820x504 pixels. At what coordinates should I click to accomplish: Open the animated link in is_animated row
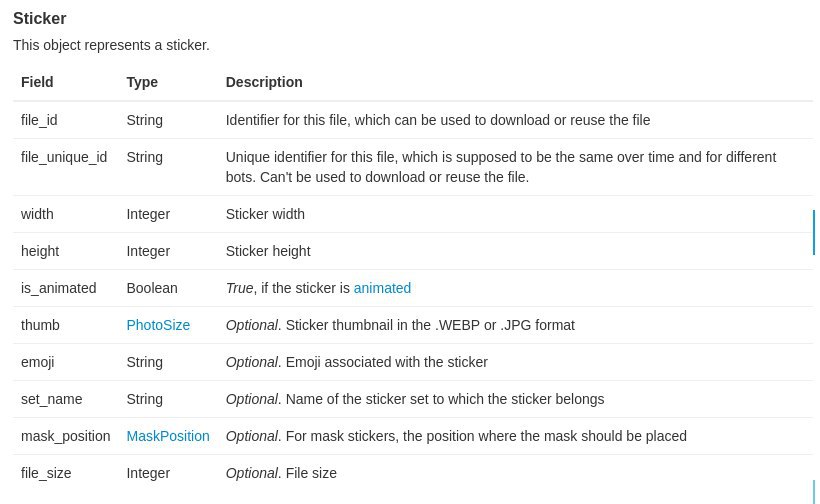[x=382, y=288]
